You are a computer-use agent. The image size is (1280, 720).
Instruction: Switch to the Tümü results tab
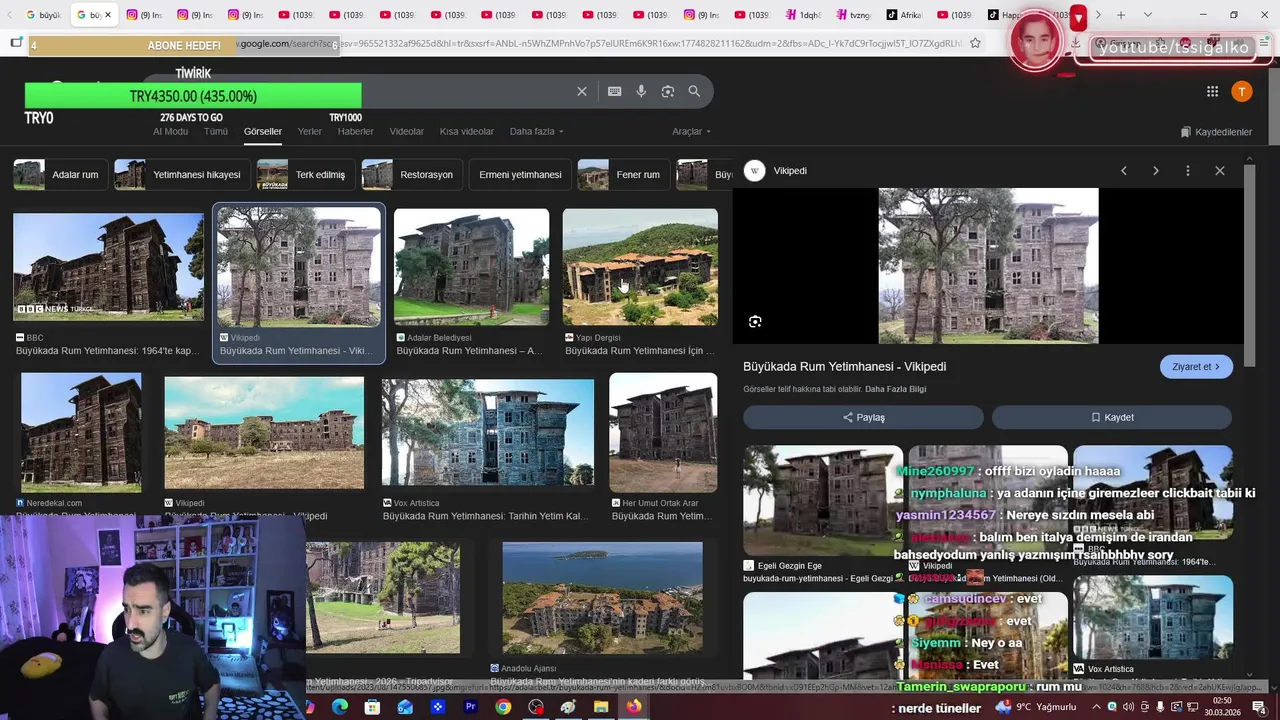[216, 131]
